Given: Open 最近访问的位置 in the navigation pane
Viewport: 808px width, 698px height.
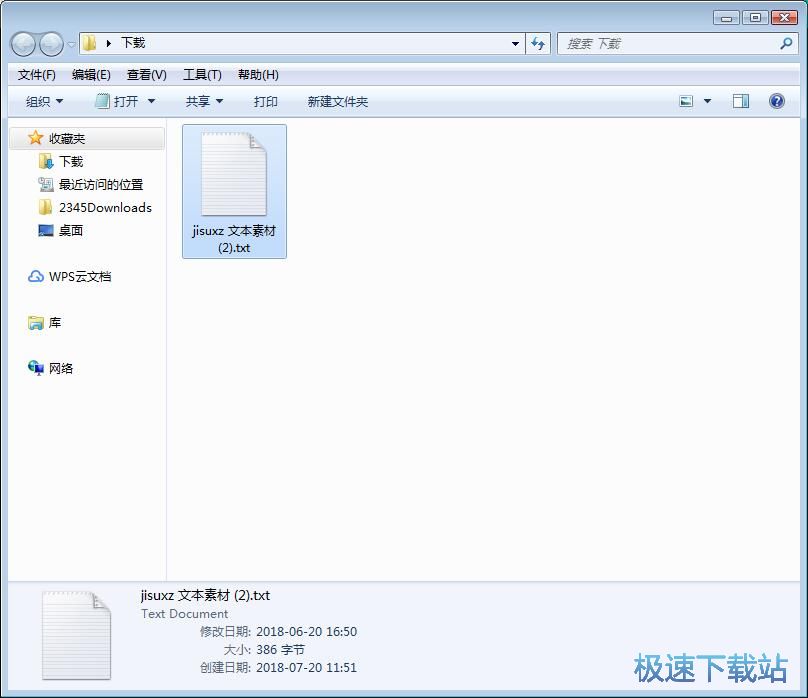Looking at the screenshot, I should (x=101, y=184).
